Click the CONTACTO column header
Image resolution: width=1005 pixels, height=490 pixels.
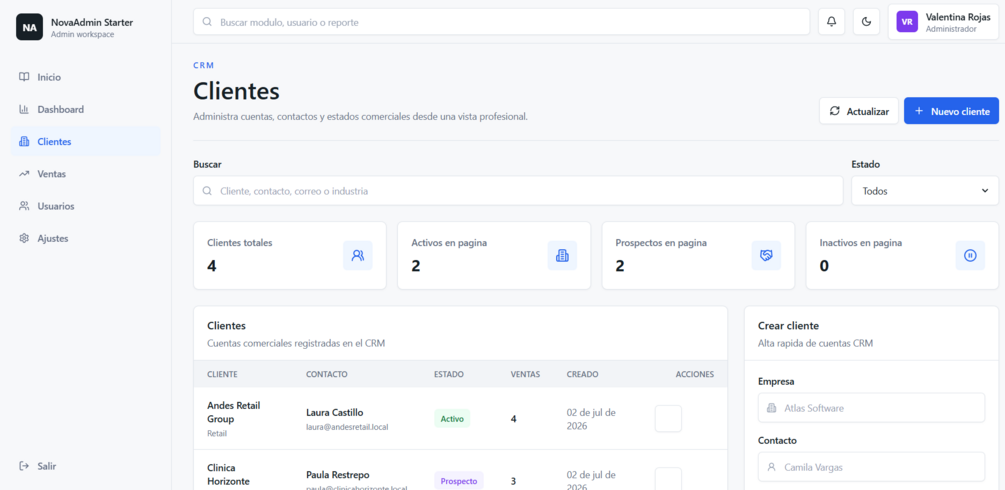click(x=327, y=374)
